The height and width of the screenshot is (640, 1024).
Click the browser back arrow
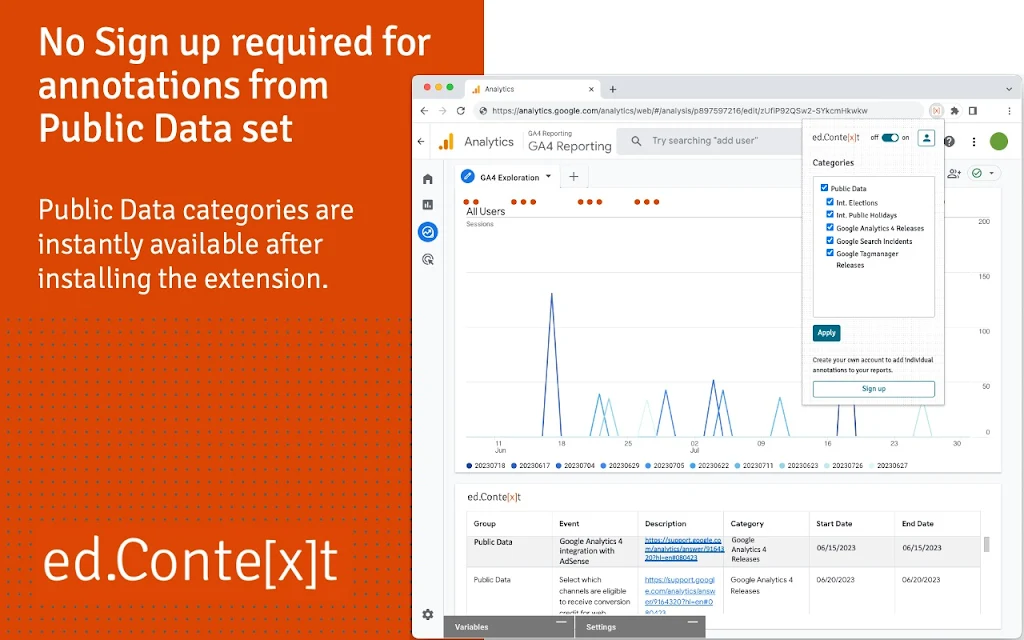(424, 111)
